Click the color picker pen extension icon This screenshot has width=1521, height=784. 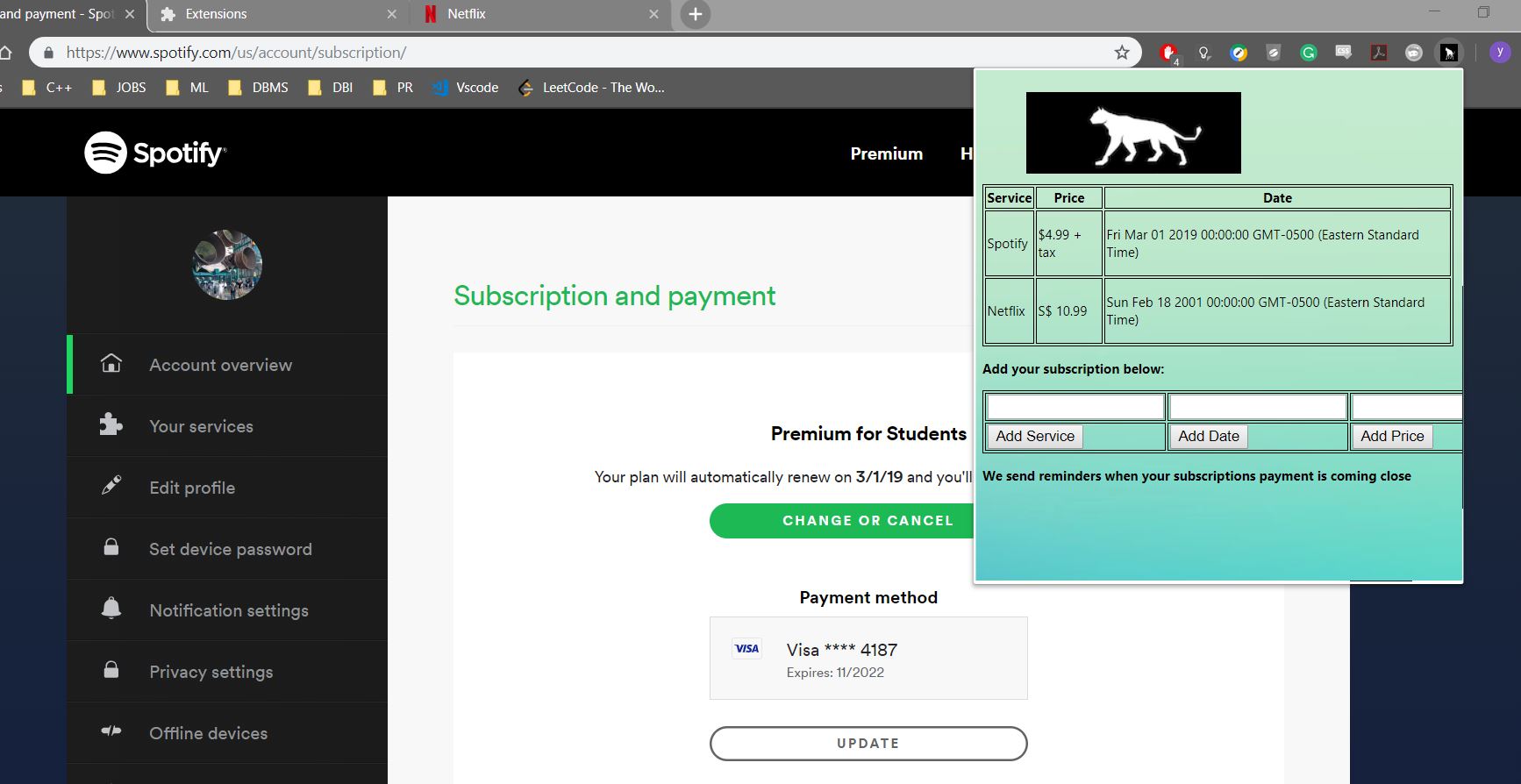[x=1239, y=53]
